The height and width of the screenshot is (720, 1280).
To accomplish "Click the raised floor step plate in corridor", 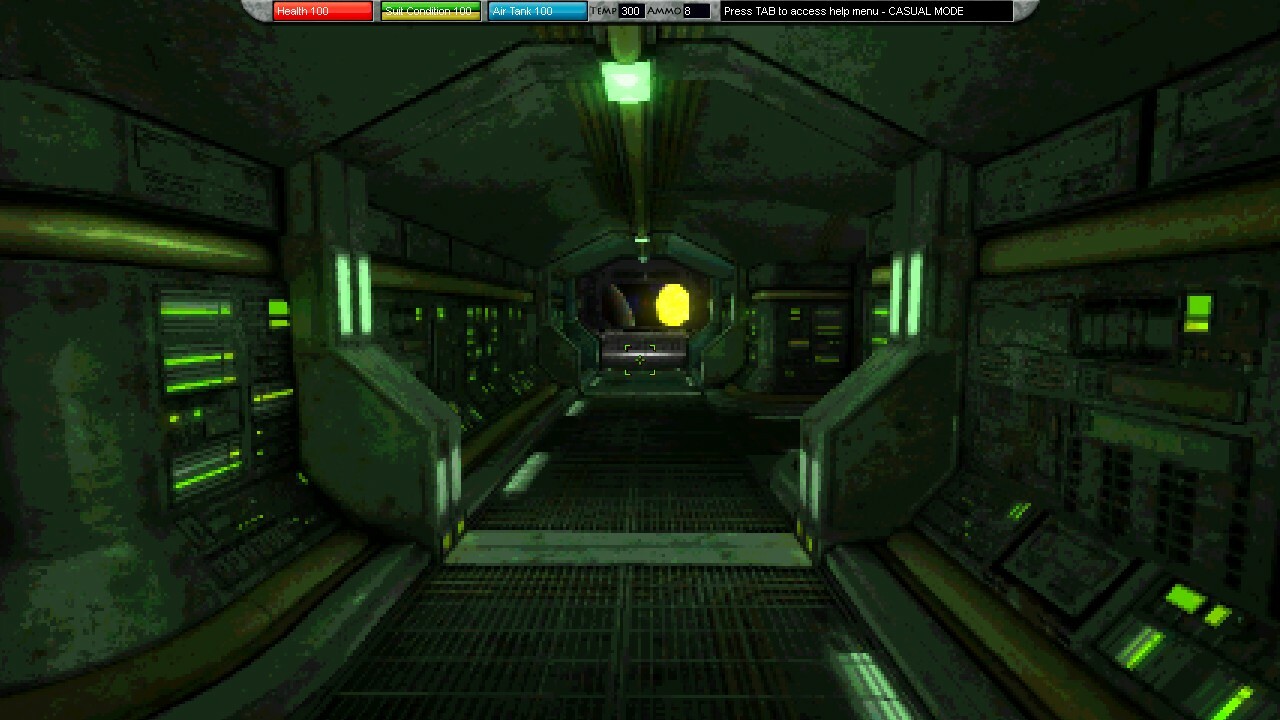I will (628, 548).
